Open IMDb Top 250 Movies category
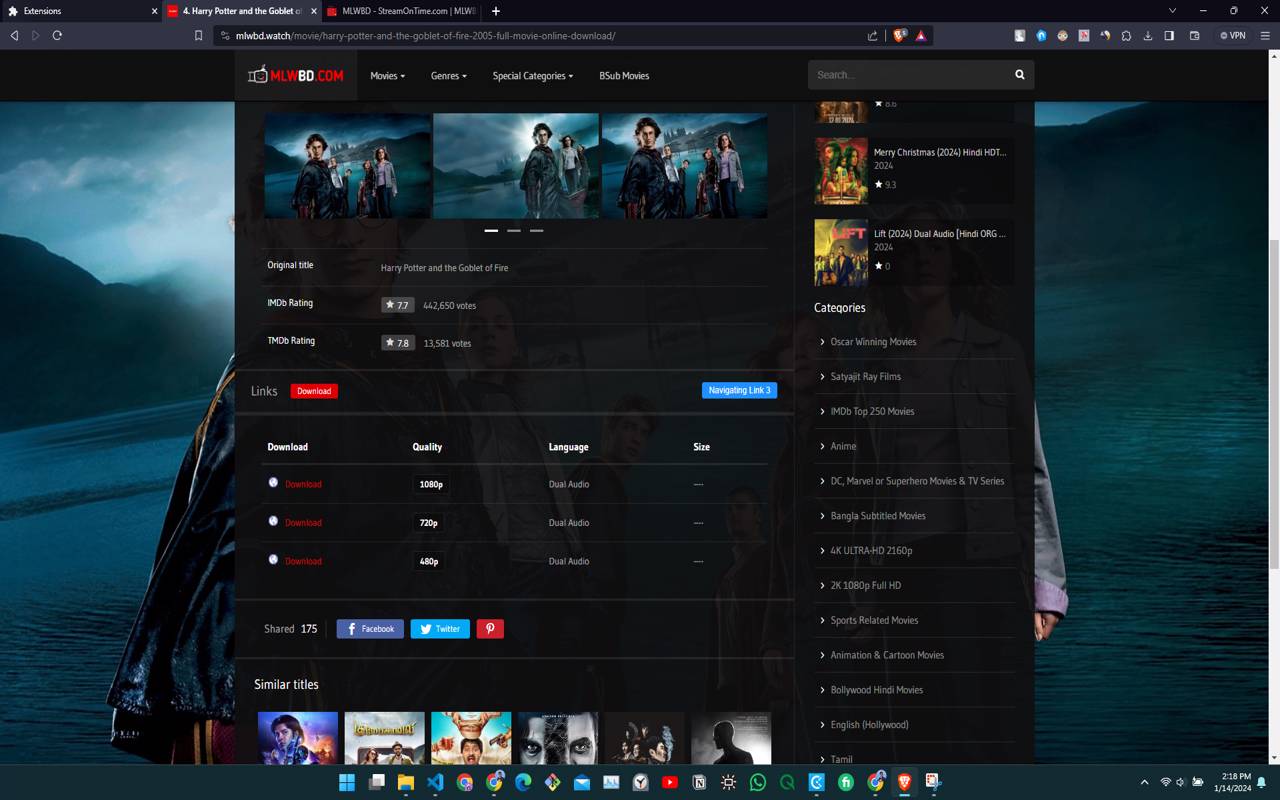 pos(872,412)
